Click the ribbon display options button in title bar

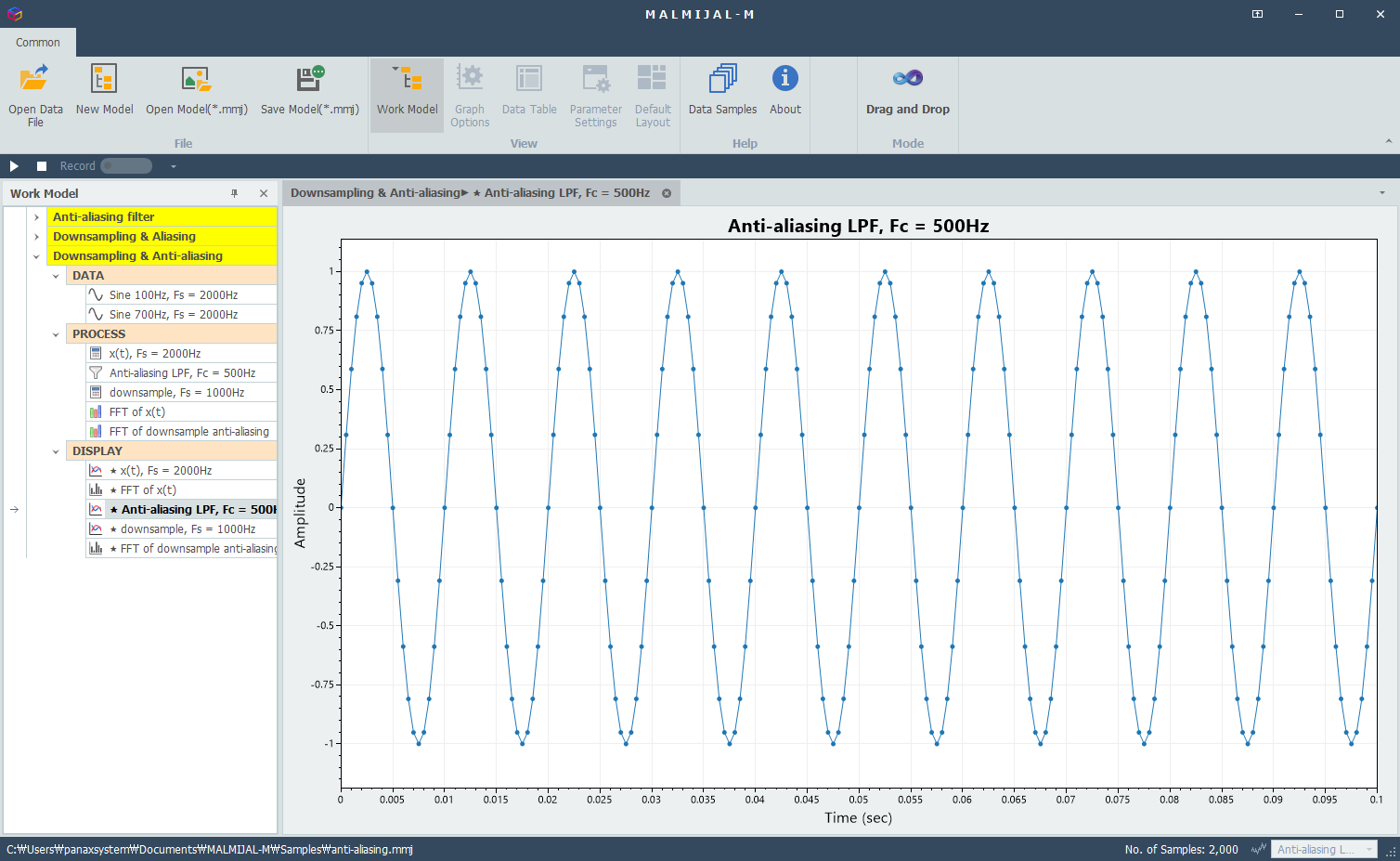click(1257, 14)
